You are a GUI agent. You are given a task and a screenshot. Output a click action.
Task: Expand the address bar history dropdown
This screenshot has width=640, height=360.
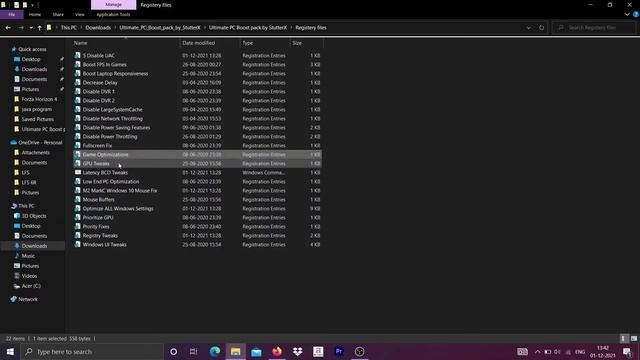tap(529, 28)
